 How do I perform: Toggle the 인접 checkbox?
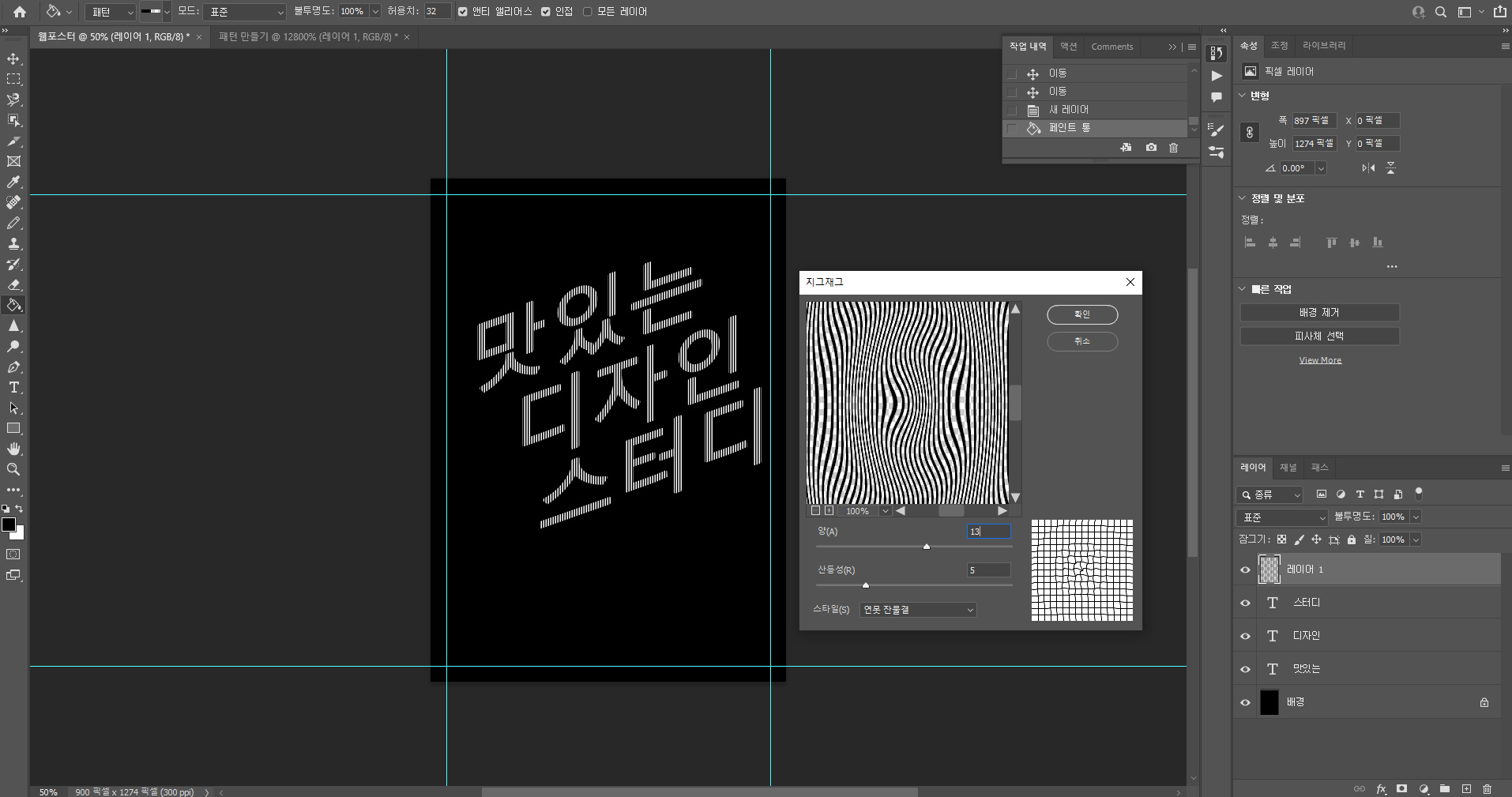click(545, 12)
